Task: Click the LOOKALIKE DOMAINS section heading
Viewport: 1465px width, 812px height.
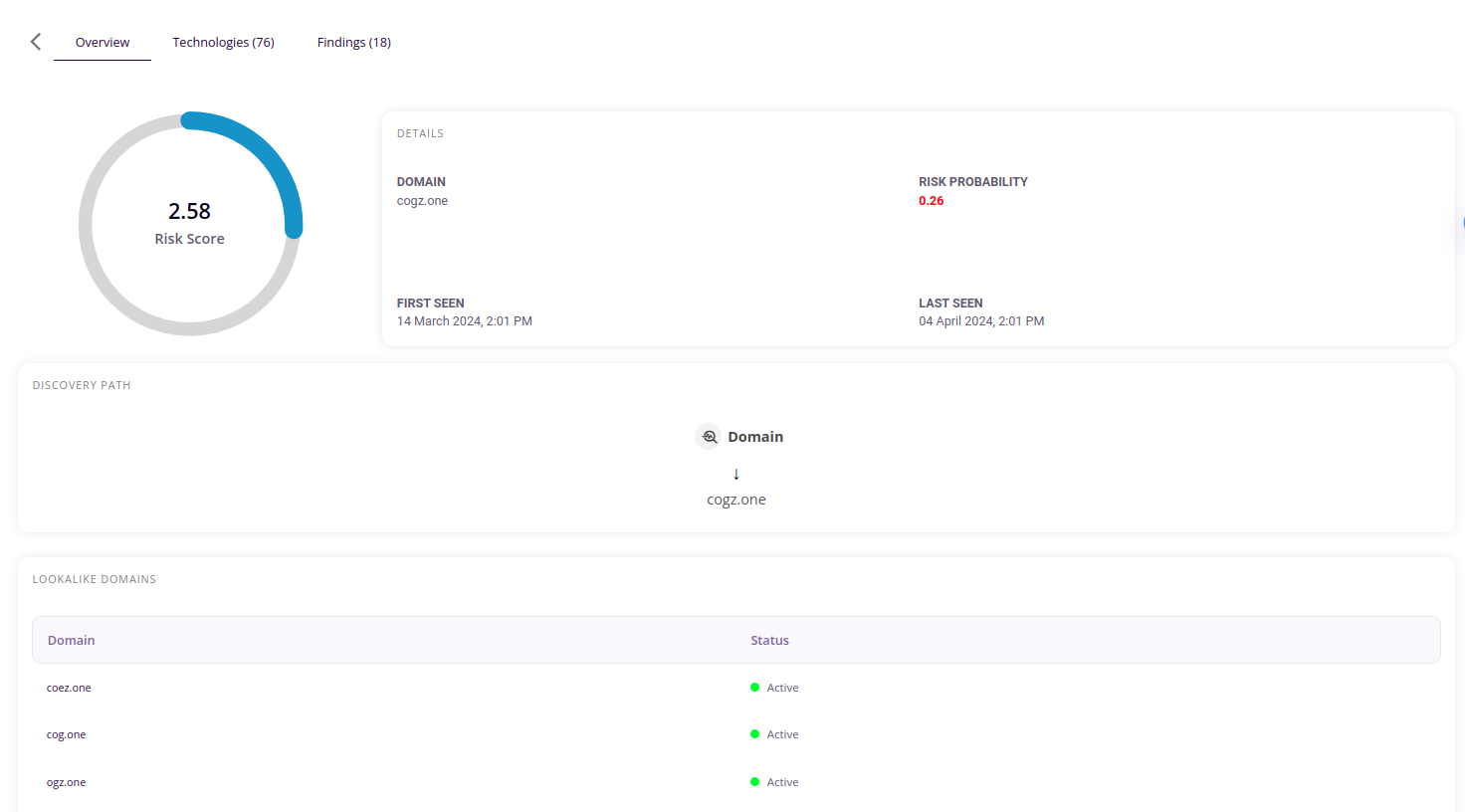Action: point(95,579)
